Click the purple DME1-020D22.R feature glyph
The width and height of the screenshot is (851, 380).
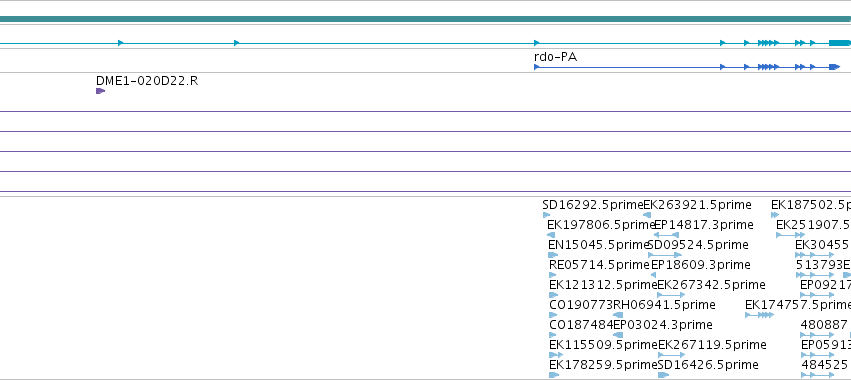(100, 91)
